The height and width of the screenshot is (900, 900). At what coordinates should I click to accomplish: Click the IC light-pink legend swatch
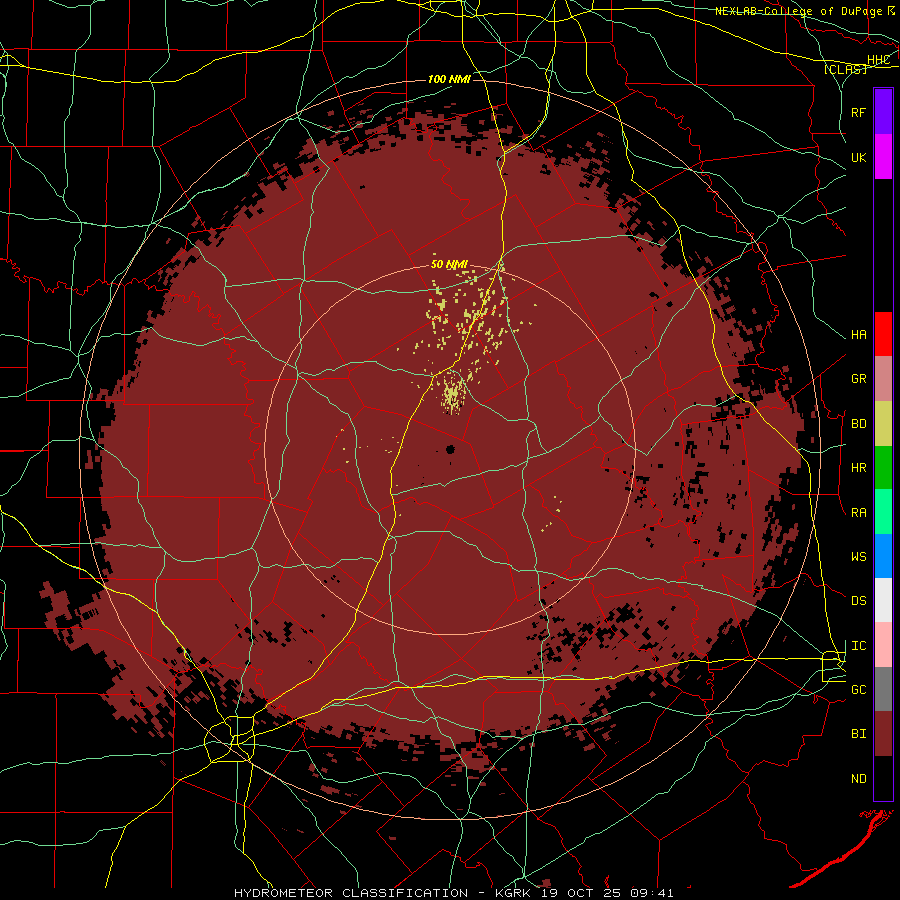pos(883,645)
